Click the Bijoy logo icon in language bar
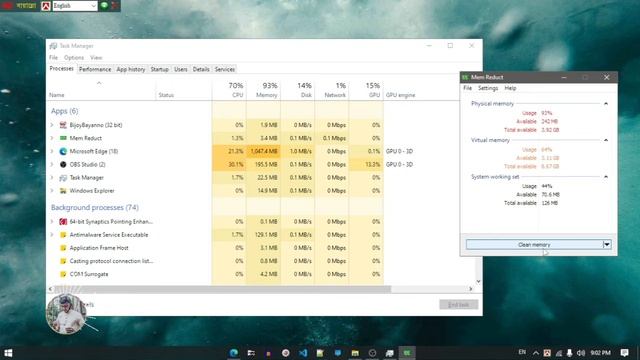Image resolution: width=640 pixels, height=360 pixels. (46, 6)
